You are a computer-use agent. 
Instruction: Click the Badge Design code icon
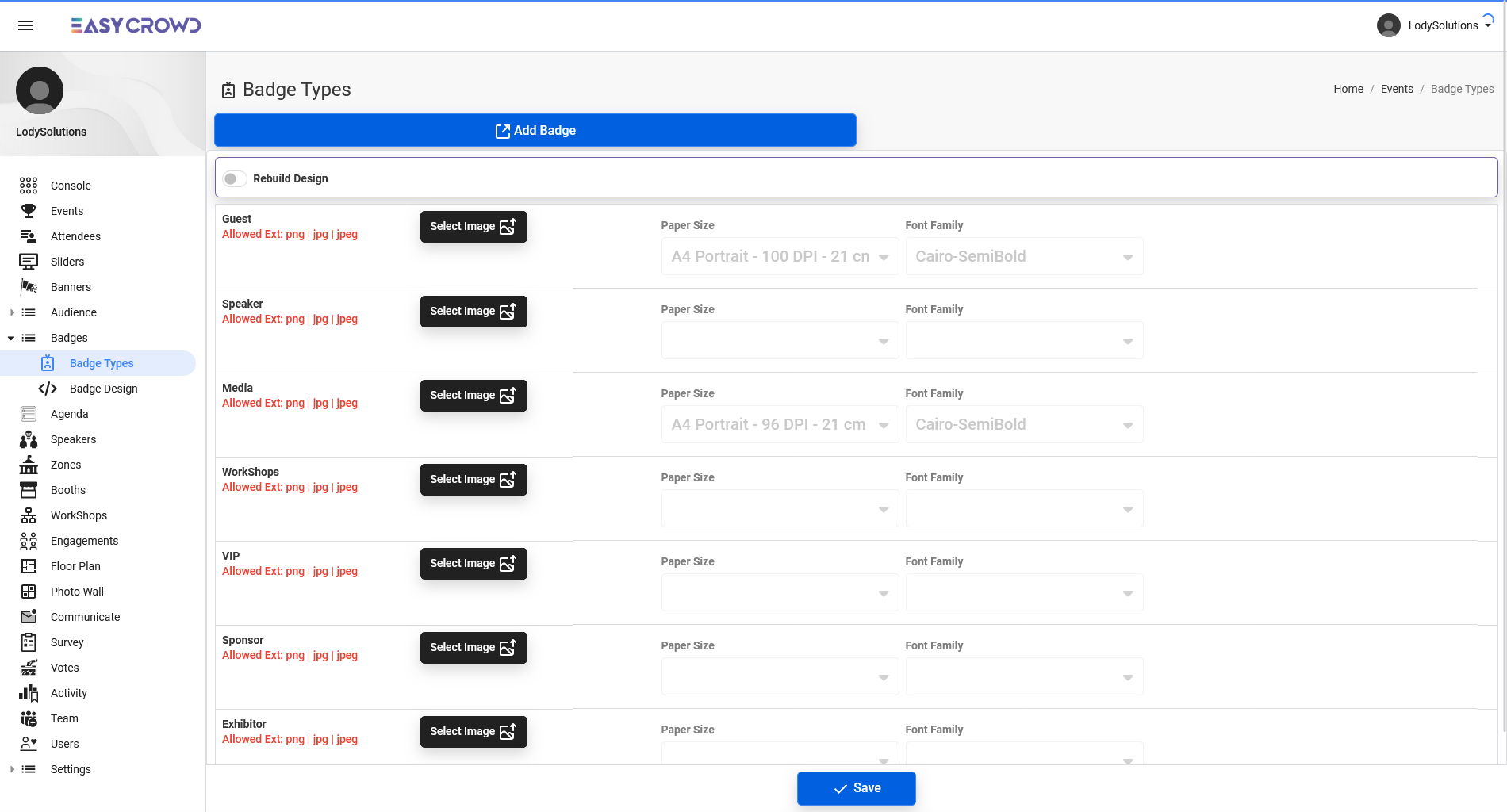pos(48,389)
